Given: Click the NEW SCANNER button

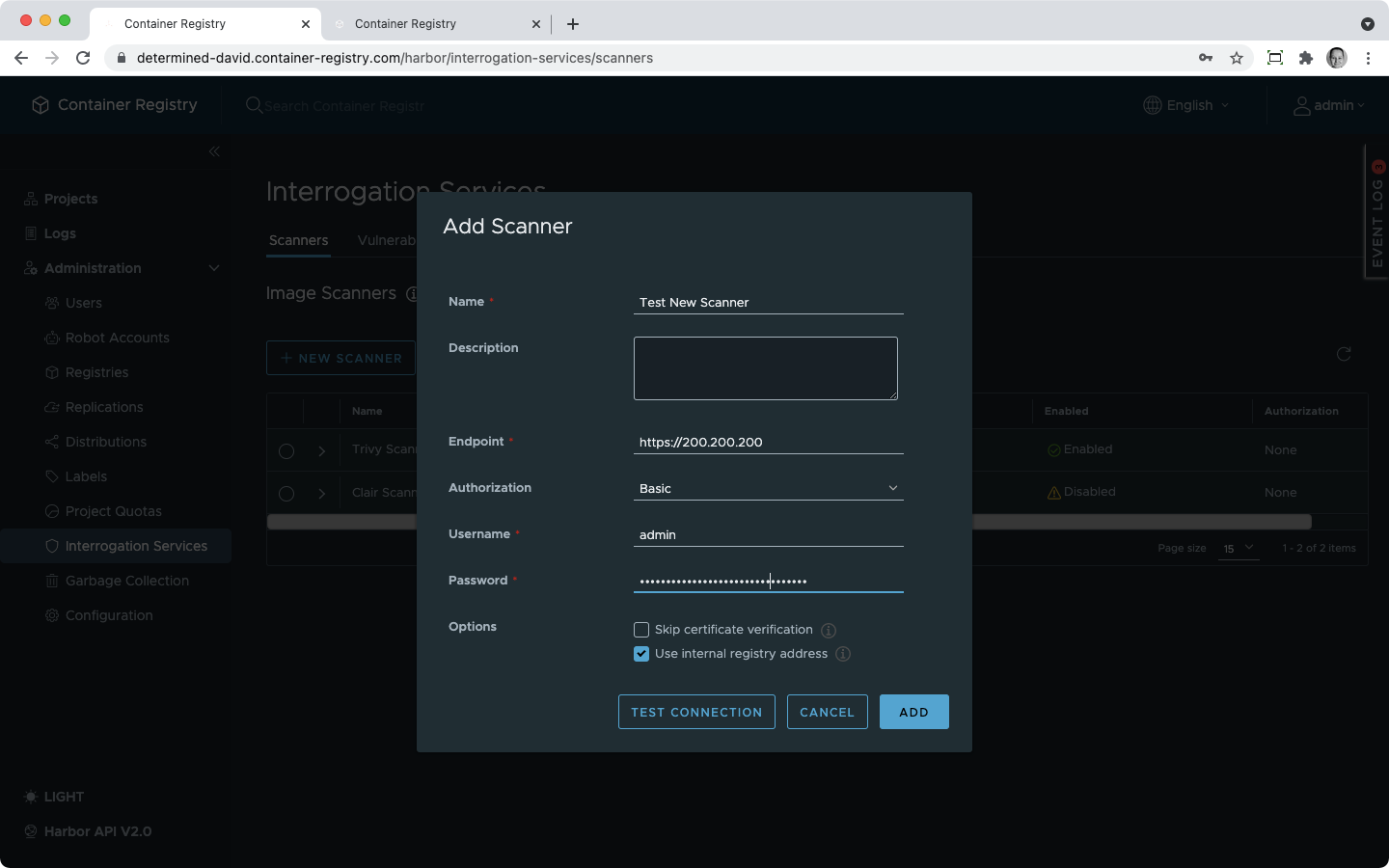Looking at the screenshot, I should pos(340,358).
